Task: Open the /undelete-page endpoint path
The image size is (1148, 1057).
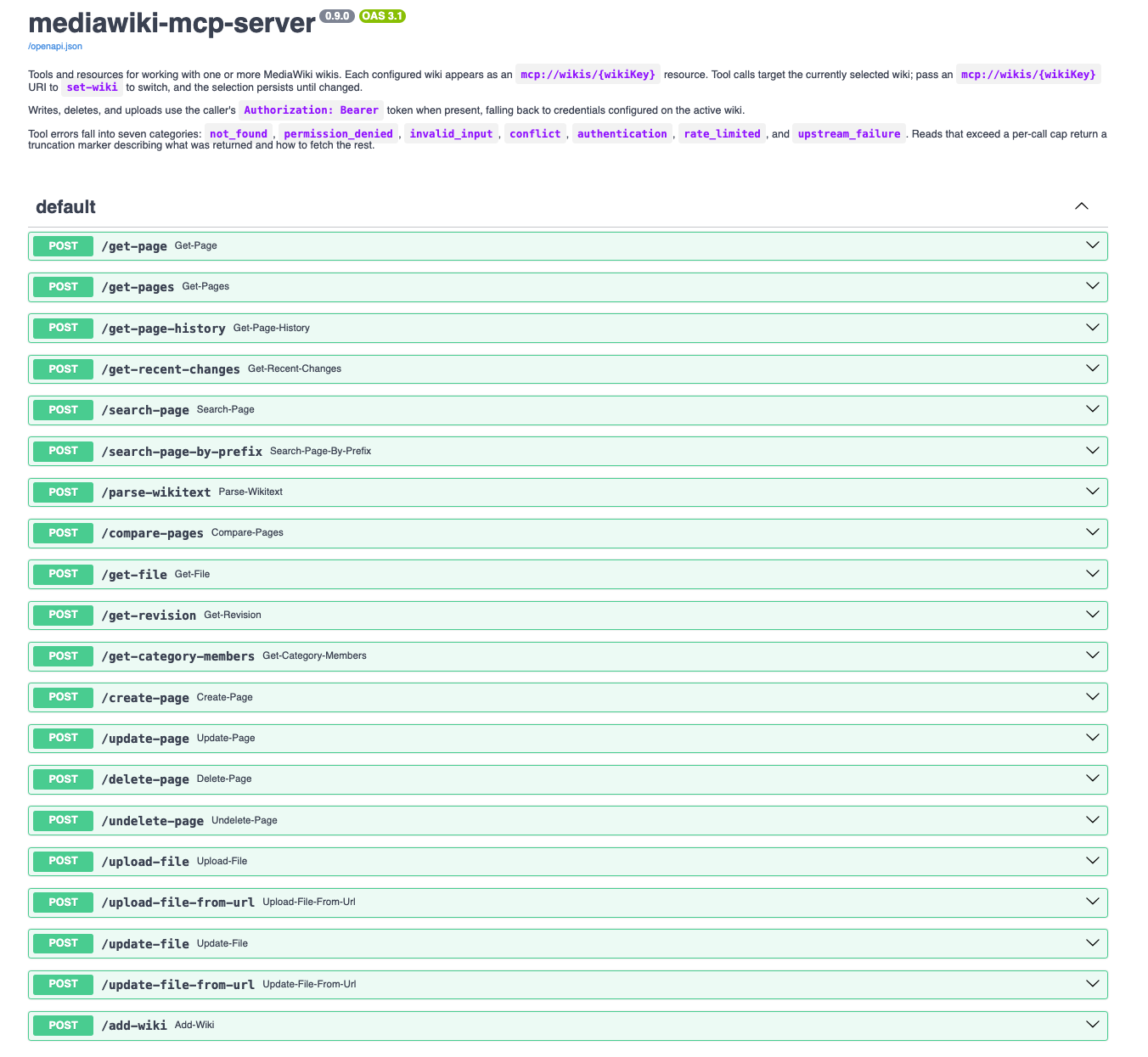Action: (x=152, y=821)
